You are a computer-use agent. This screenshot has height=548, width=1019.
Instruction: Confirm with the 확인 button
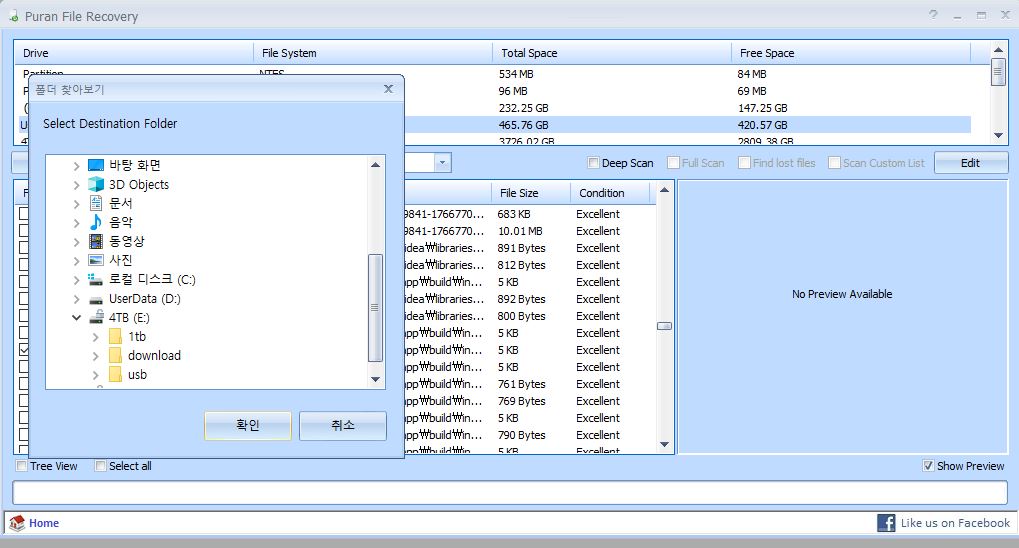[x=248, y=425]
